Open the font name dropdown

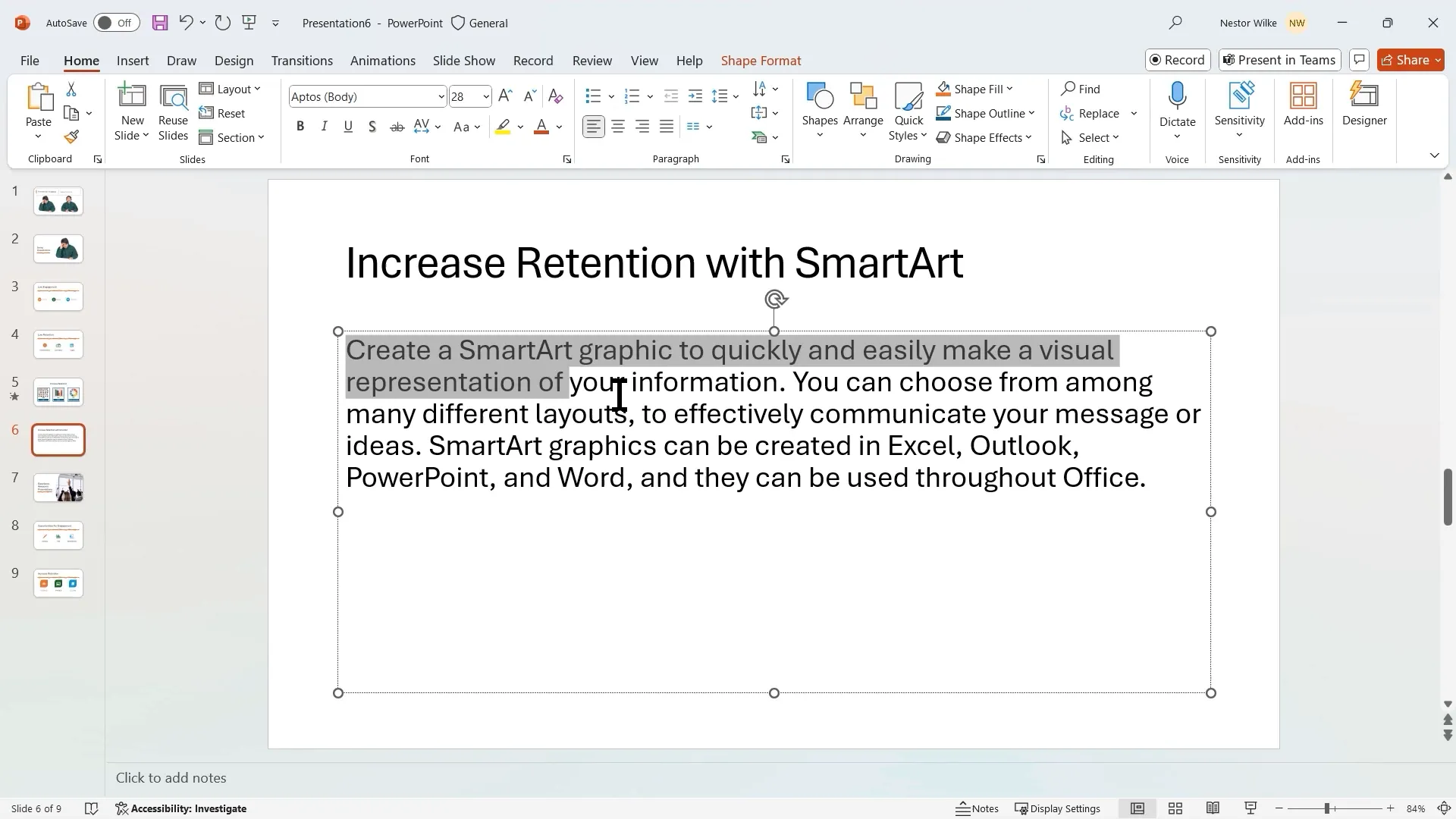pos(441,96)
